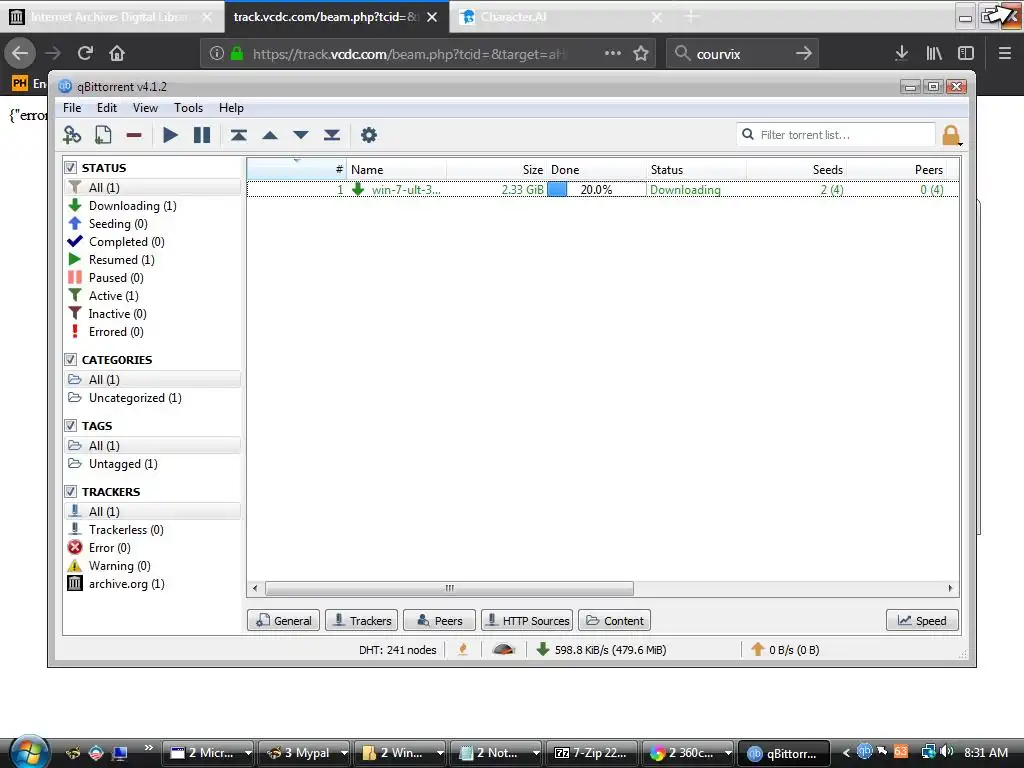Viewport: 1024px width, 768px height.
Task: Open 7-Zip taskbar button
Action: 592,753
